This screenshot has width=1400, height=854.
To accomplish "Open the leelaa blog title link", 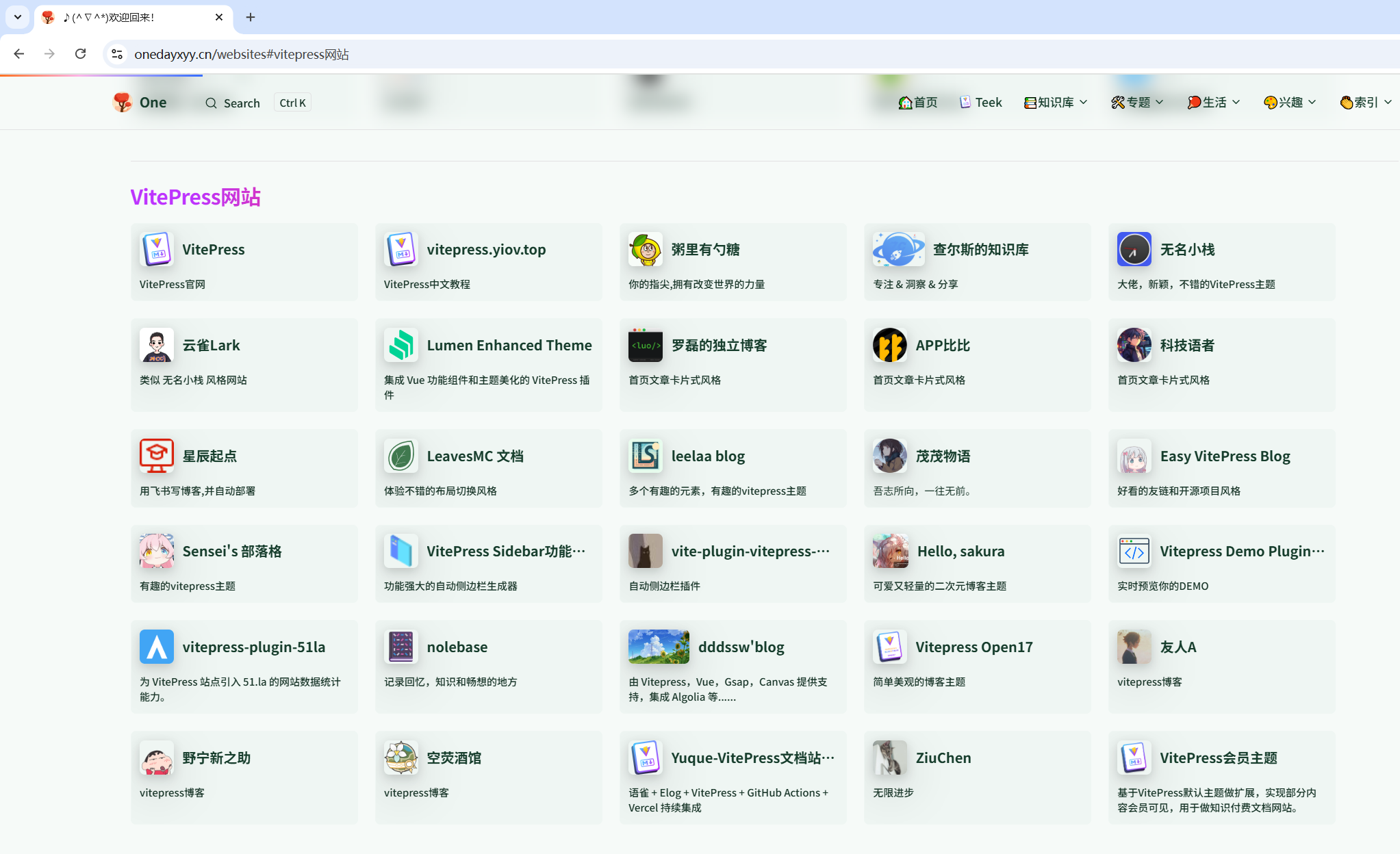I will point(708,456).
